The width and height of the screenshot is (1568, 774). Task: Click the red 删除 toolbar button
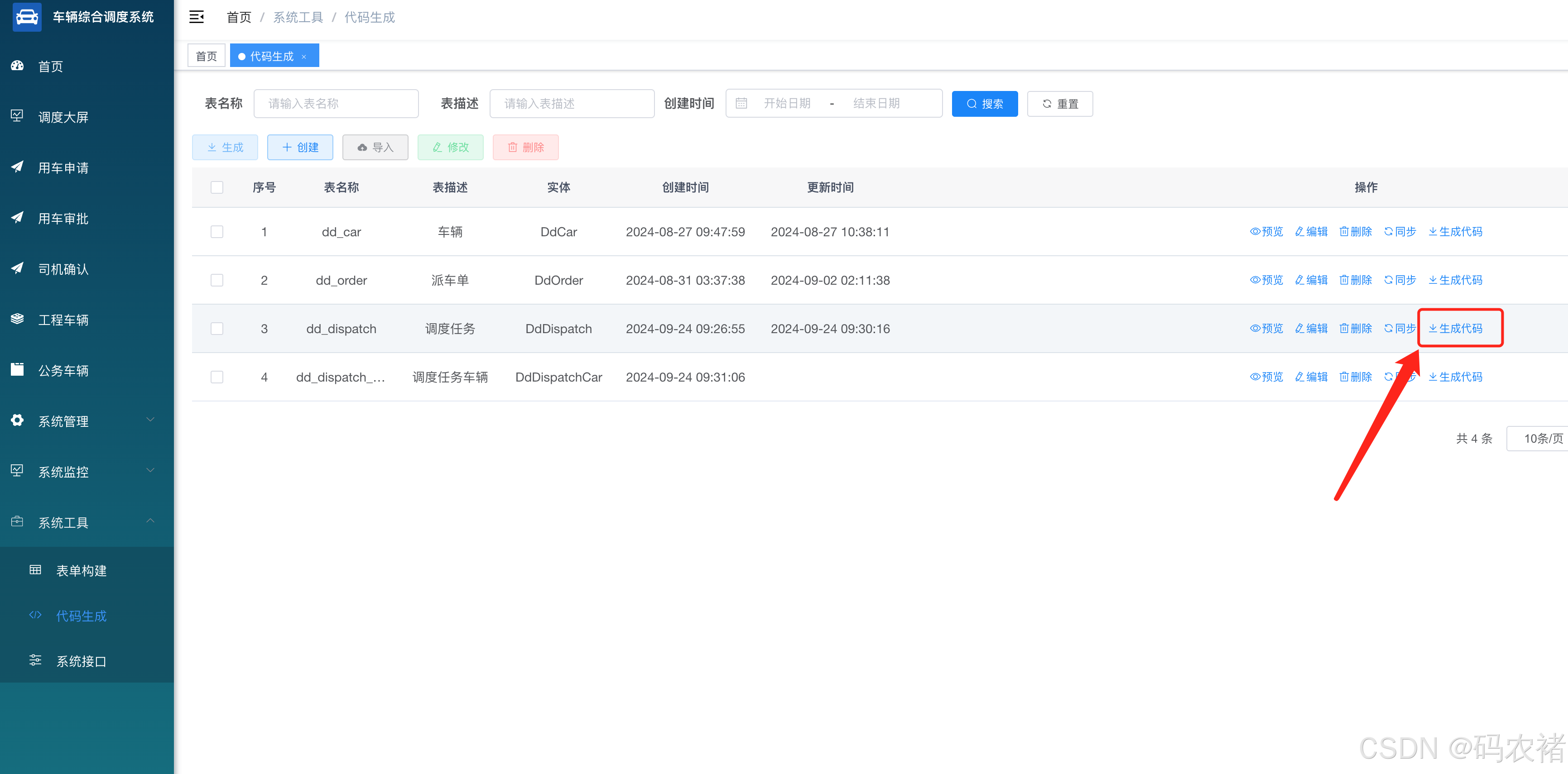point(525,147)
